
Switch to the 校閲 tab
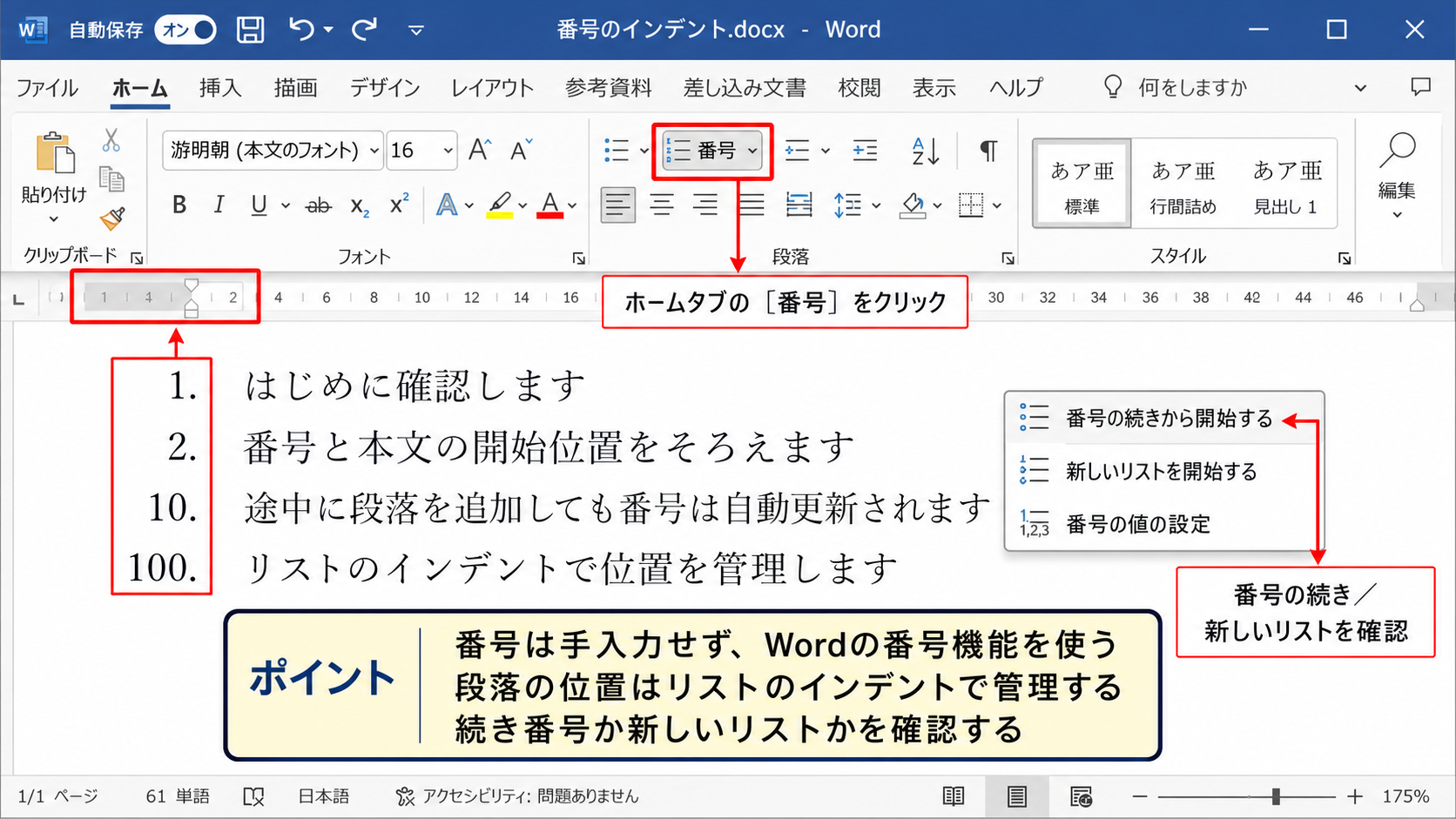[859, 88]
